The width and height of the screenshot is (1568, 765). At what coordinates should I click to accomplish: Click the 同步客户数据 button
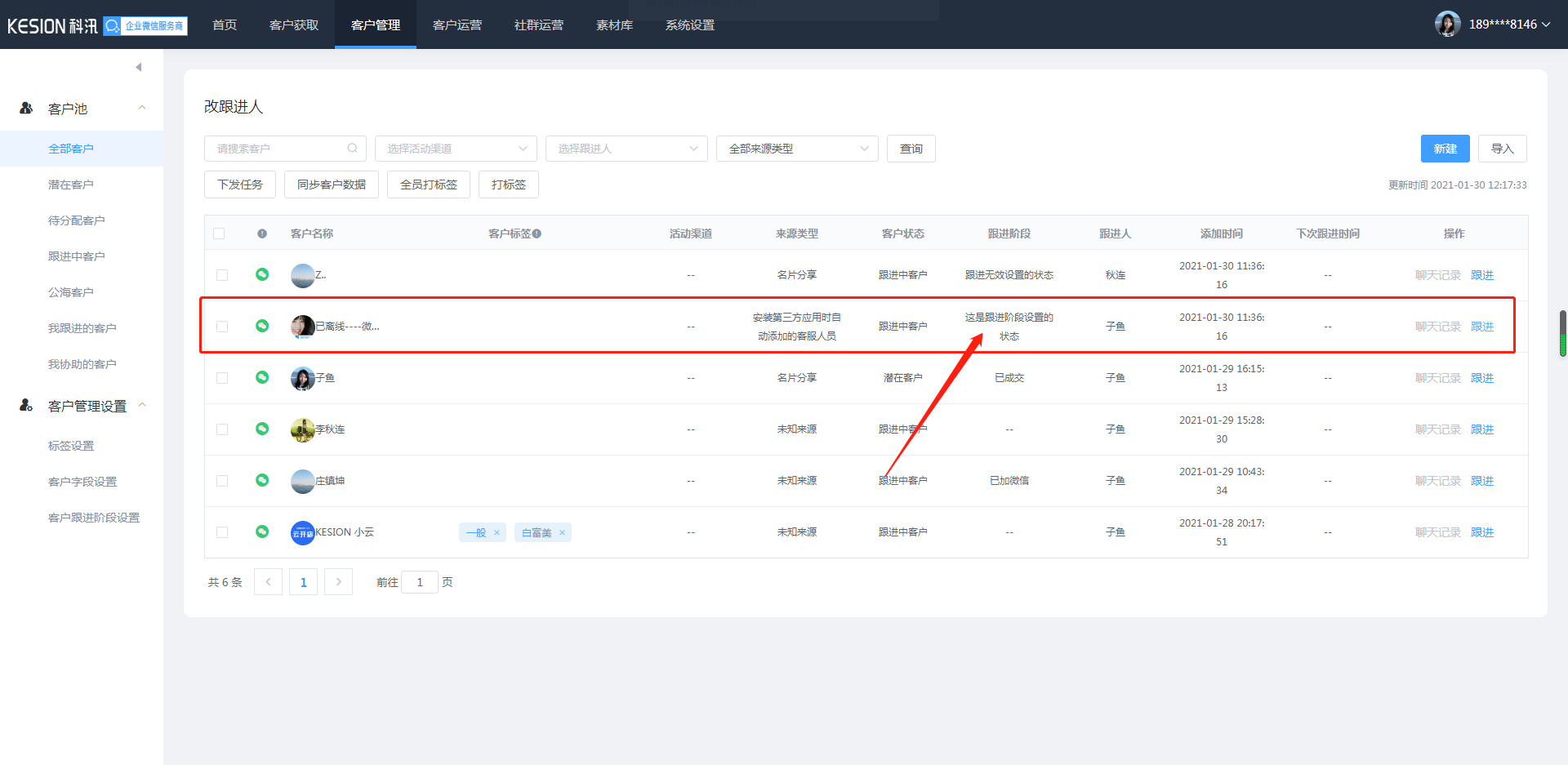(332, 185)
